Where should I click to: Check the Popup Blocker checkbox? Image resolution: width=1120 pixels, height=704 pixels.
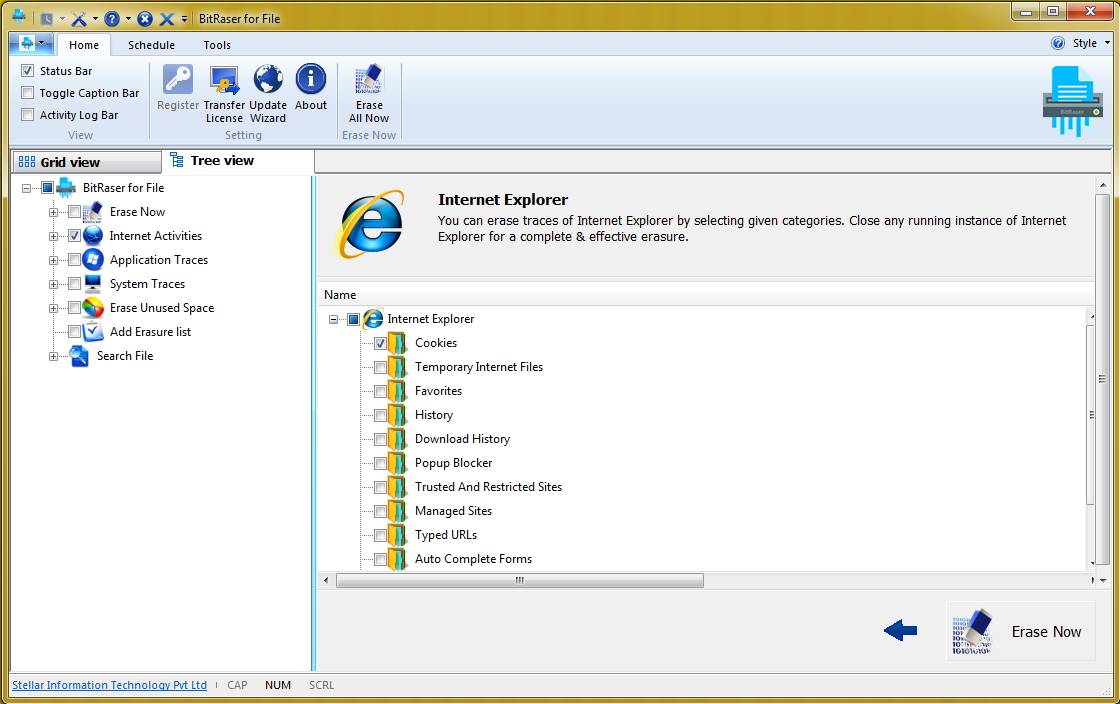click(x=380, y=463)
